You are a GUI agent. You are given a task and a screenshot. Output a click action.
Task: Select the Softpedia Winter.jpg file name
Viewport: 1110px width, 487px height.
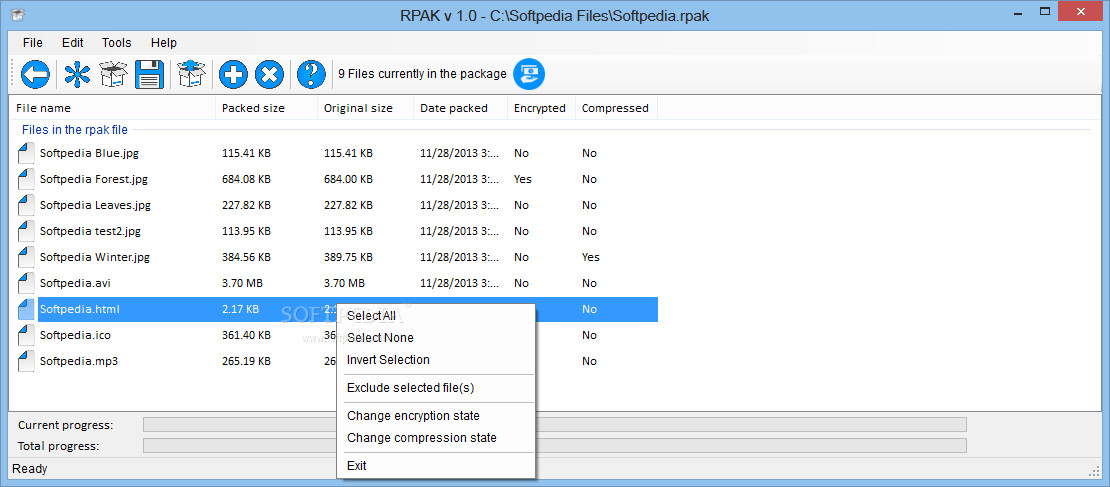(x=95, y=257)
